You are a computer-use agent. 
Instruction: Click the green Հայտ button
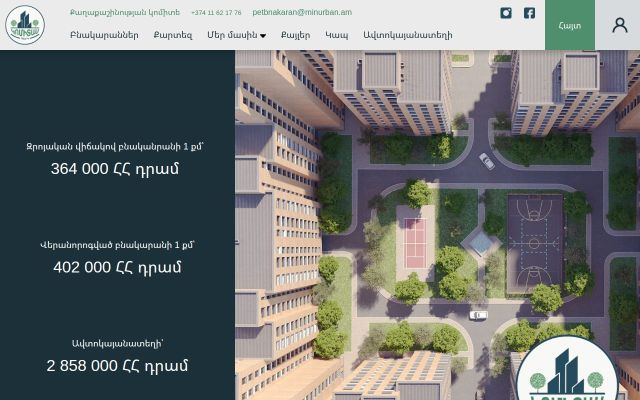point(570,25)
